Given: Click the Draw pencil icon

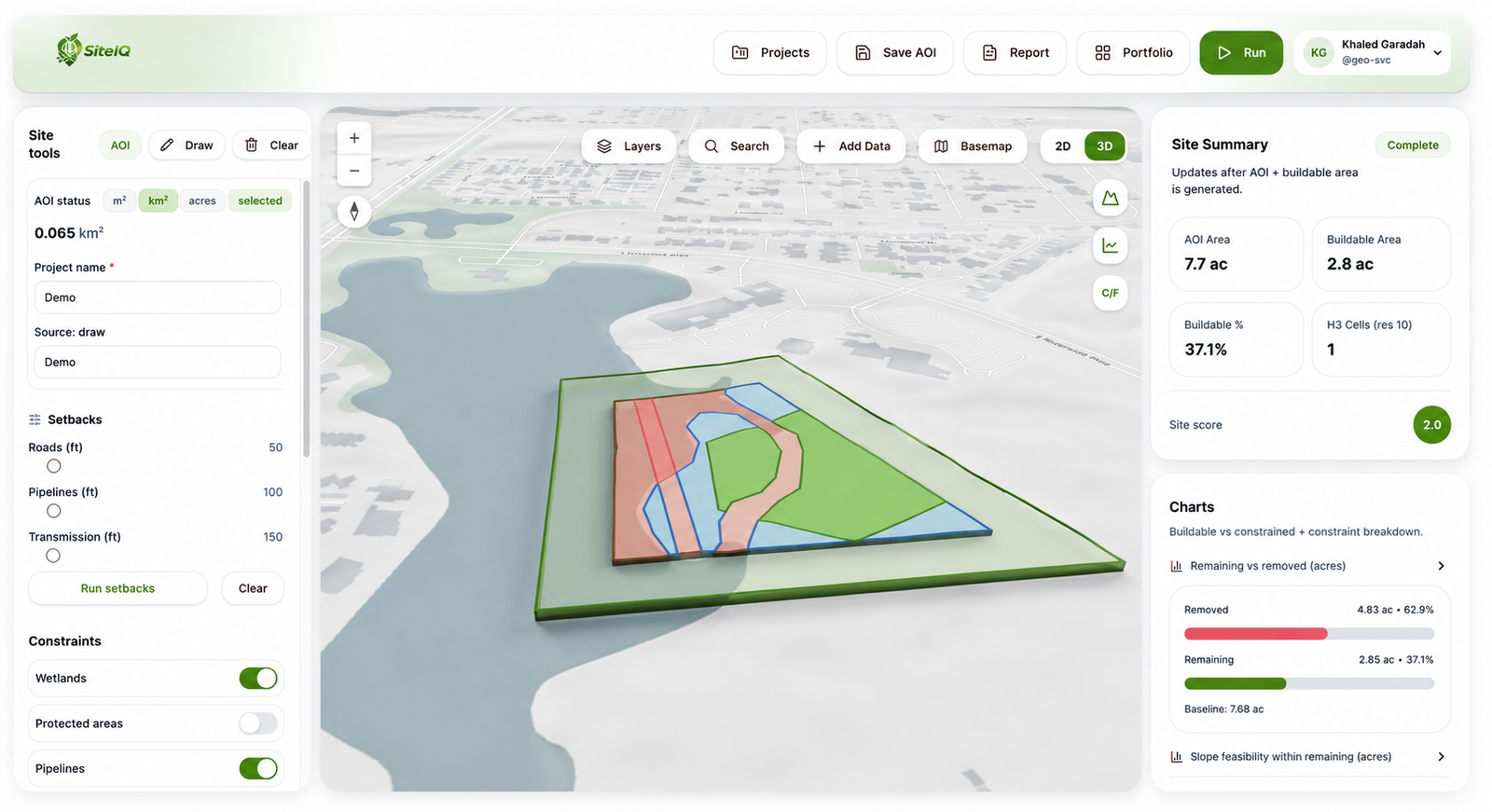Looking at the screenshot, I should point(167,145).
